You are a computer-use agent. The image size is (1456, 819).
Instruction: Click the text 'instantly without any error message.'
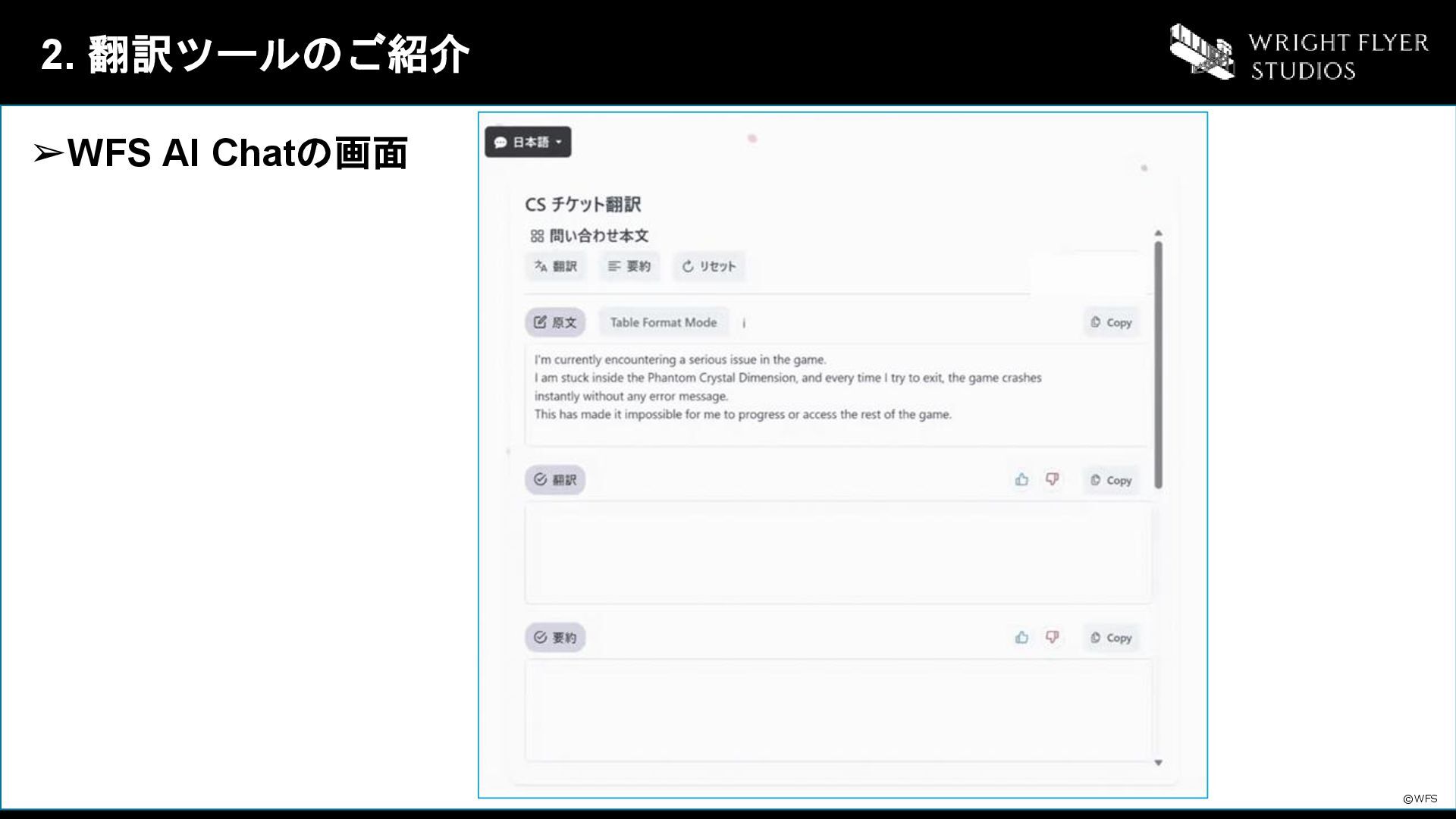(631, 396)
